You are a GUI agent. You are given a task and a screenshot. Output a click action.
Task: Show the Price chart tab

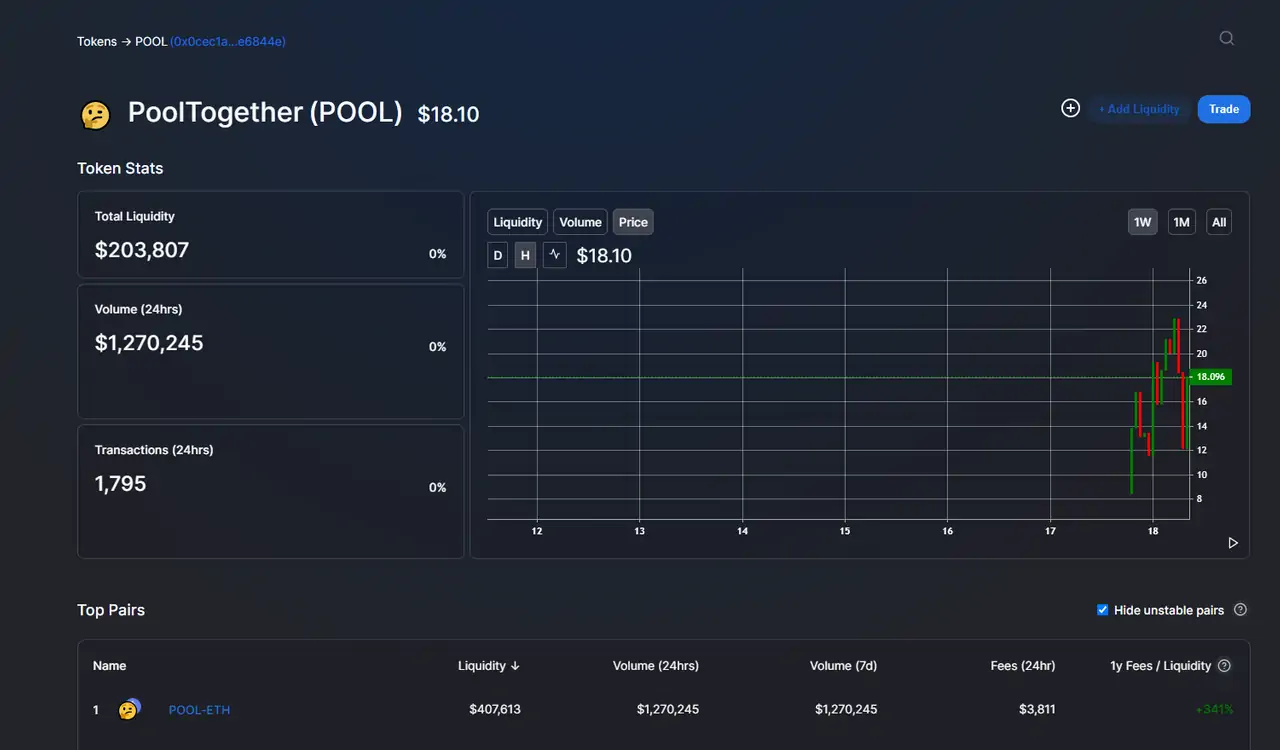[633, 222]
